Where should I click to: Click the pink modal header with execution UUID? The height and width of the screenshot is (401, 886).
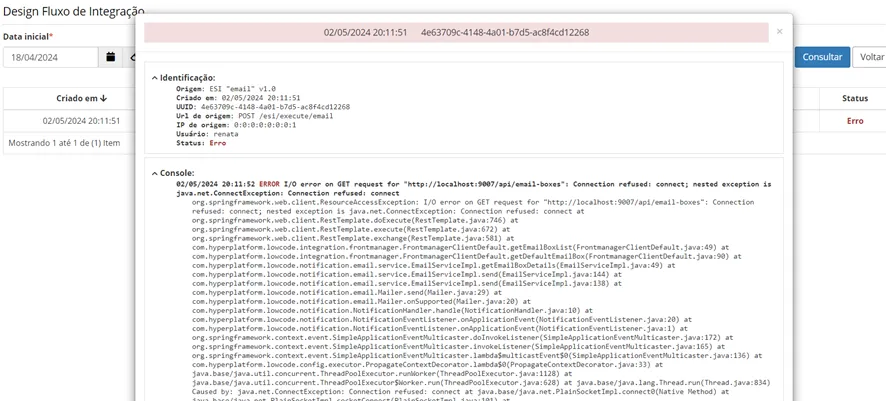tap(456, 32)
